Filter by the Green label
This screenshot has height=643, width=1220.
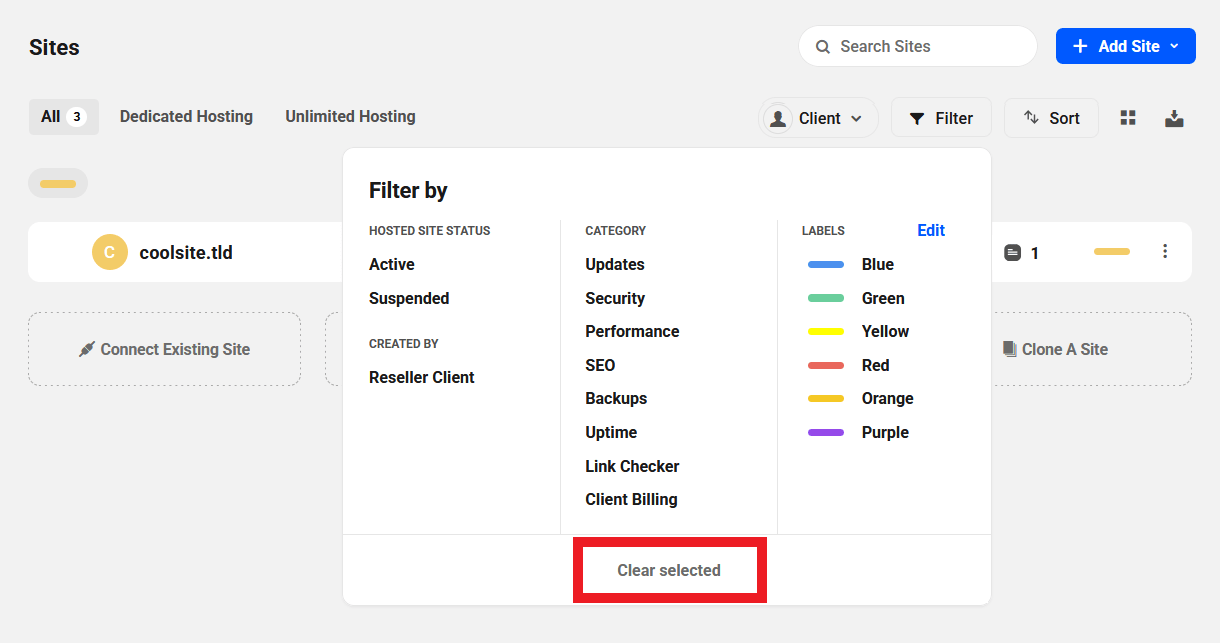856,298
